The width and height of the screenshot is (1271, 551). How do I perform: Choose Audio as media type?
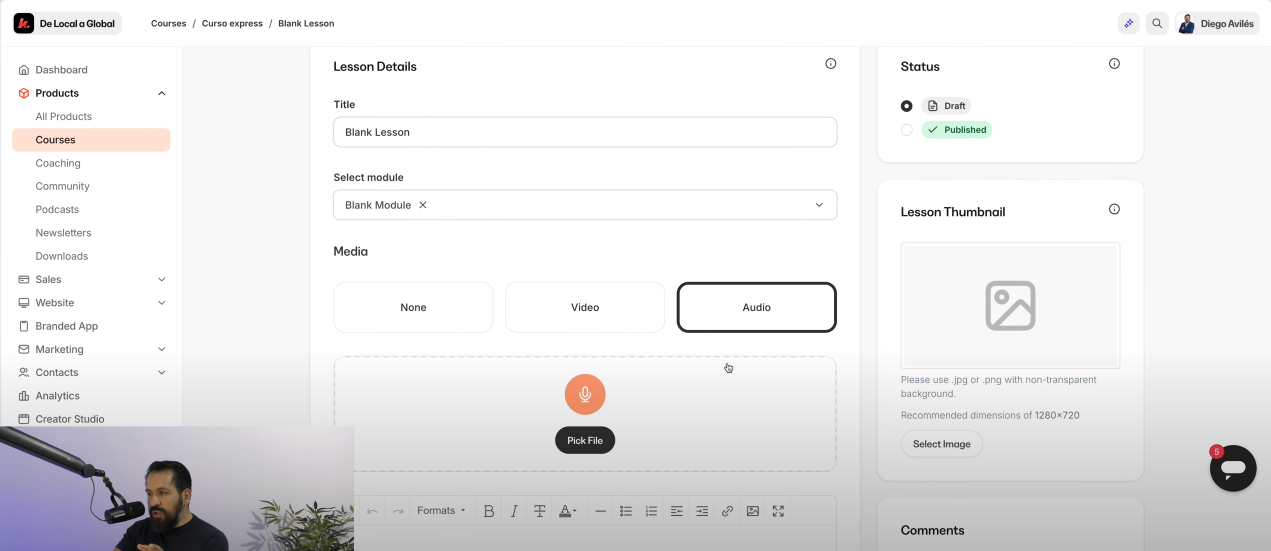(757, 307)
